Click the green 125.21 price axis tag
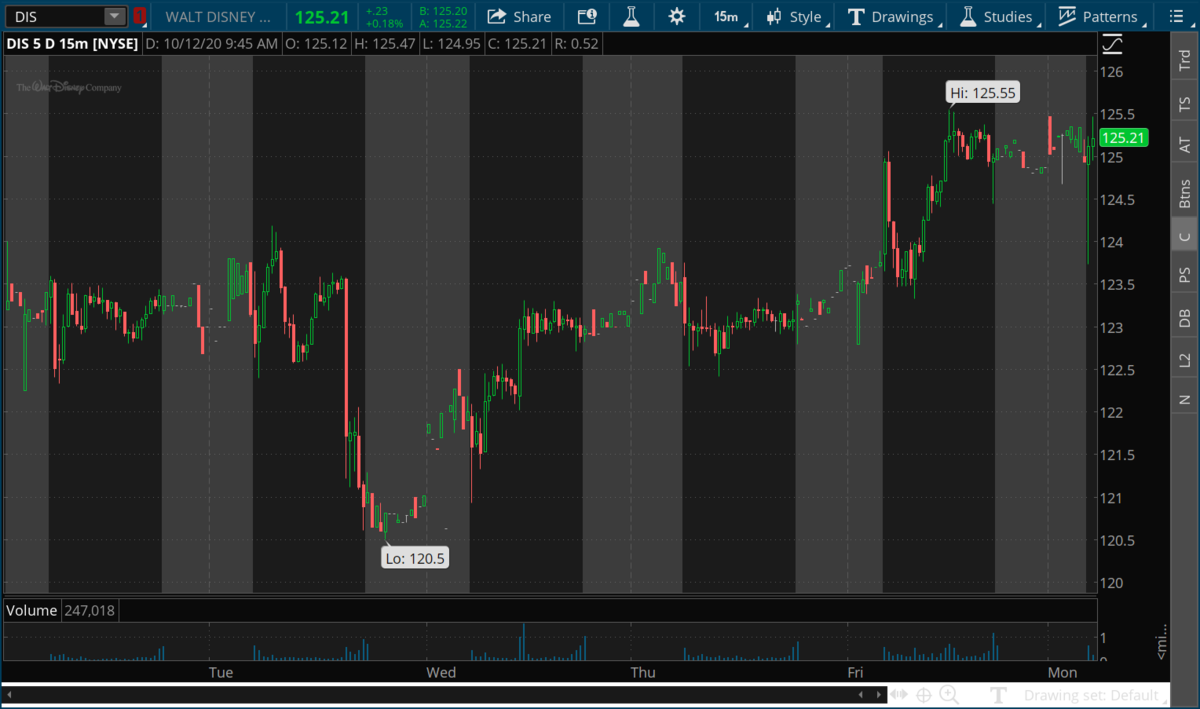 (1124, 139)
